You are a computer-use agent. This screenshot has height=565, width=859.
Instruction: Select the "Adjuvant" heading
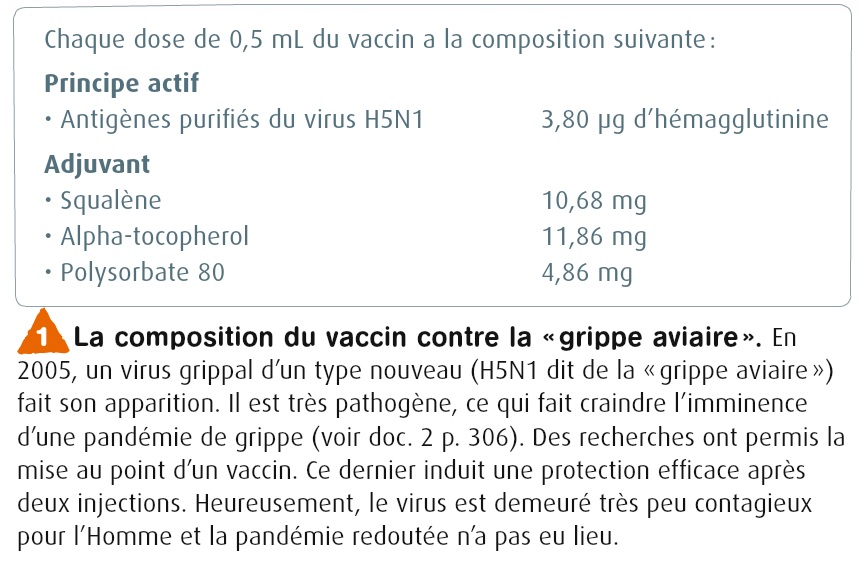pyautogui.click(x=97, y=164)
